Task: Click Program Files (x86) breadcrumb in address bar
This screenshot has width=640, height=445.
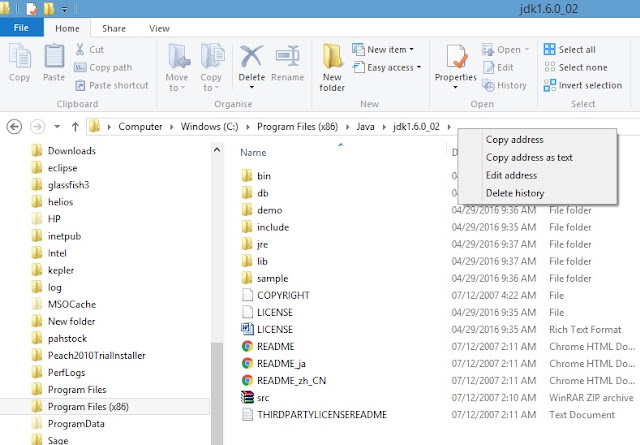Action: (x=298, y=127)
